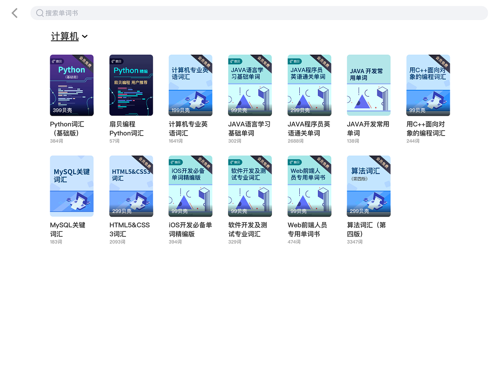Open the Python词汇（基础版） book cover
This screenshot has width=500, height=367.
(x=72, y=85)
